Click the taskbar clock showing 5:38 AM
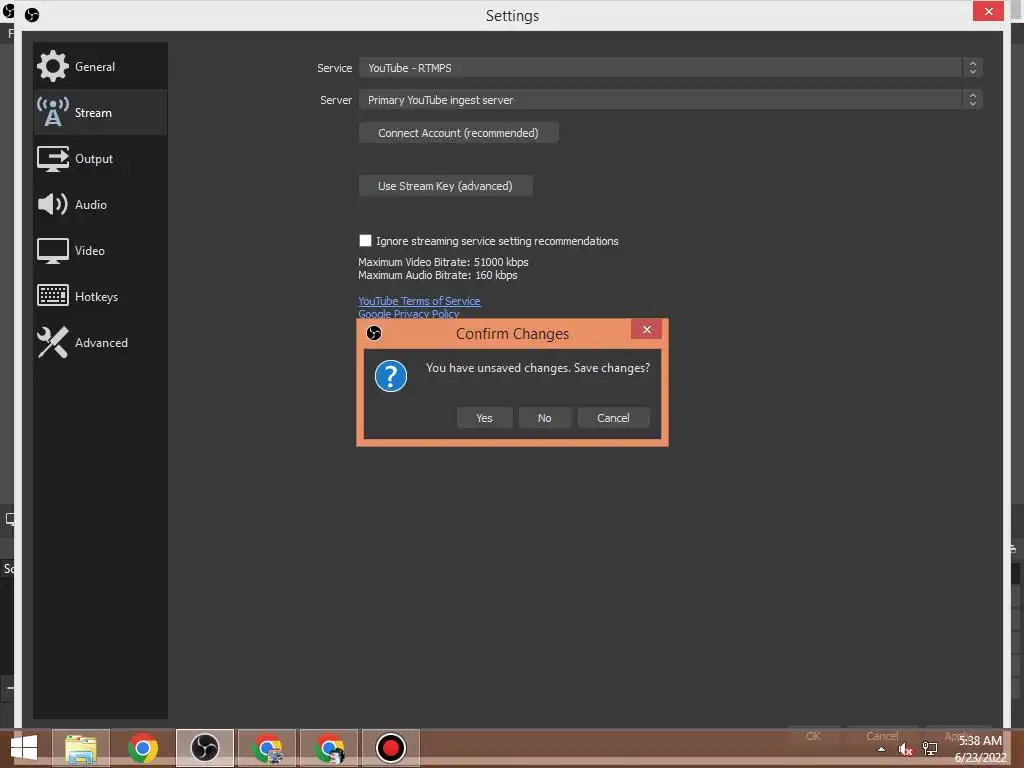Screen dimensions: 1024x768 tap(980, 748)
